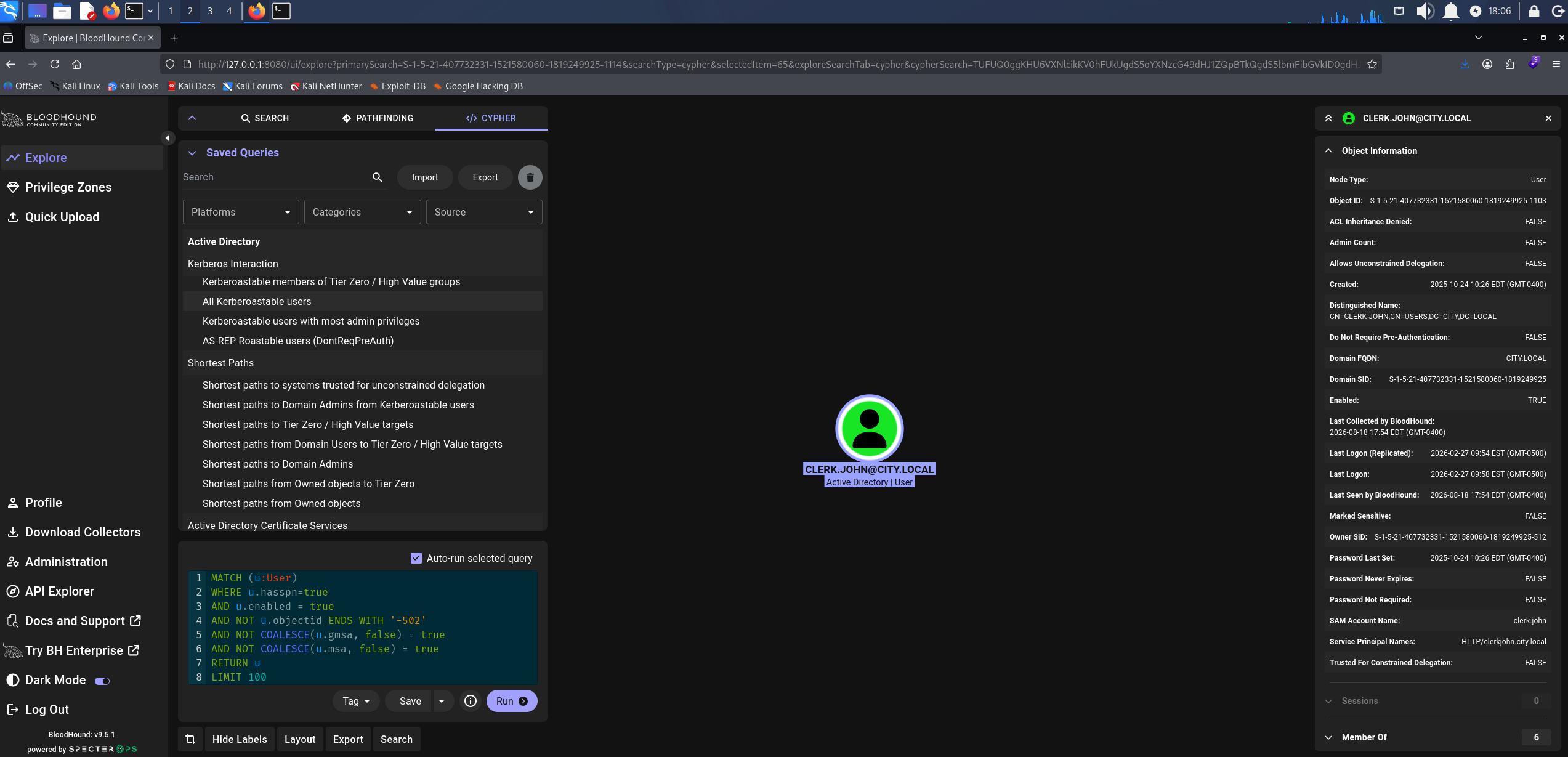Click the crop graph icon in bottom toolbar
The image size is (1568, 757).
point(190,739)
